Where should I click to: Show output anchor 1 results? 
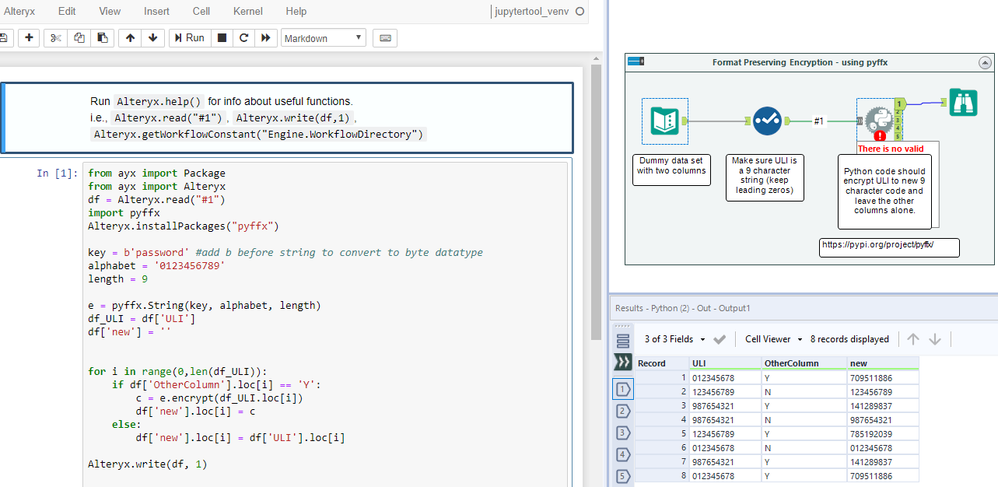point(622,388)
